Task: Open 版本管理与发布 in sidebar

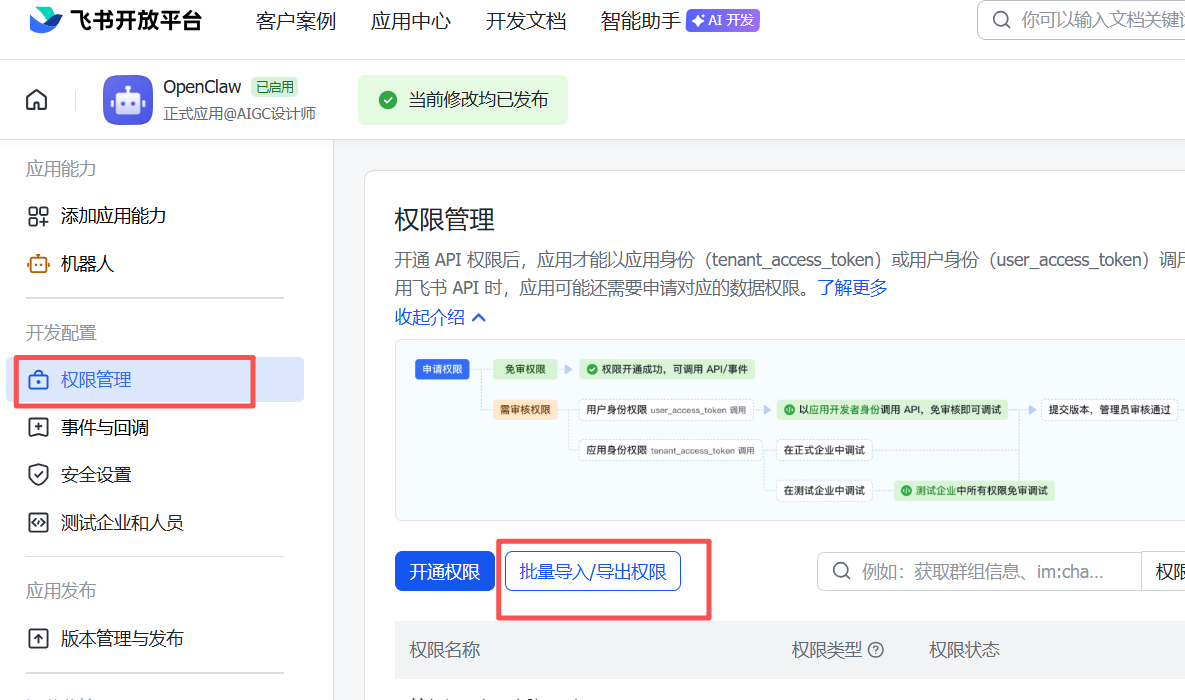Action: 122,639
